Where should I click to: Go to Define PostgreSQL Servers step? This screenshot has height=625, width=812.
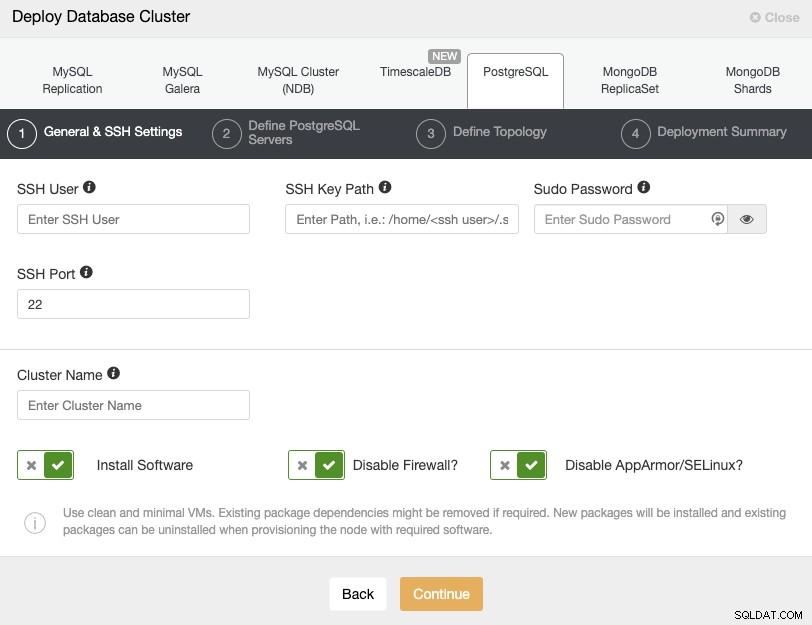click(304, 133)
